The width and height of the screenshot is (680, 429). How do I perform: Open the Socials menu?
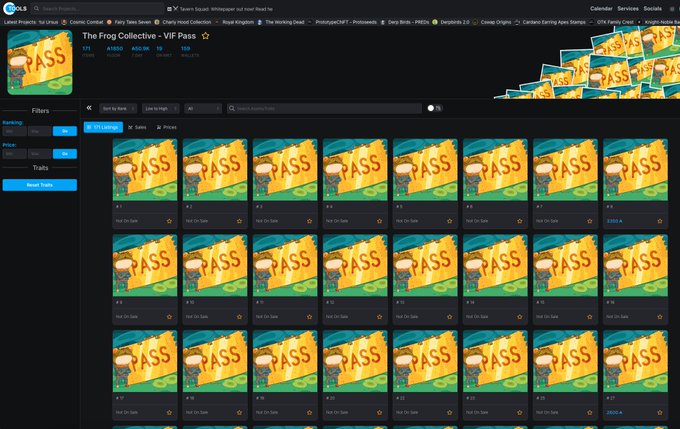pos(652,9)
